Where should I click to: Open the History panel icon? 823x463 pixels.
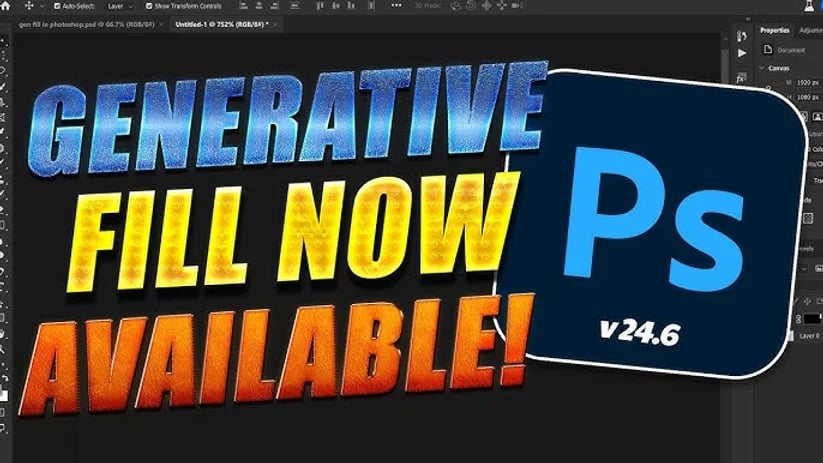point(742,36)
